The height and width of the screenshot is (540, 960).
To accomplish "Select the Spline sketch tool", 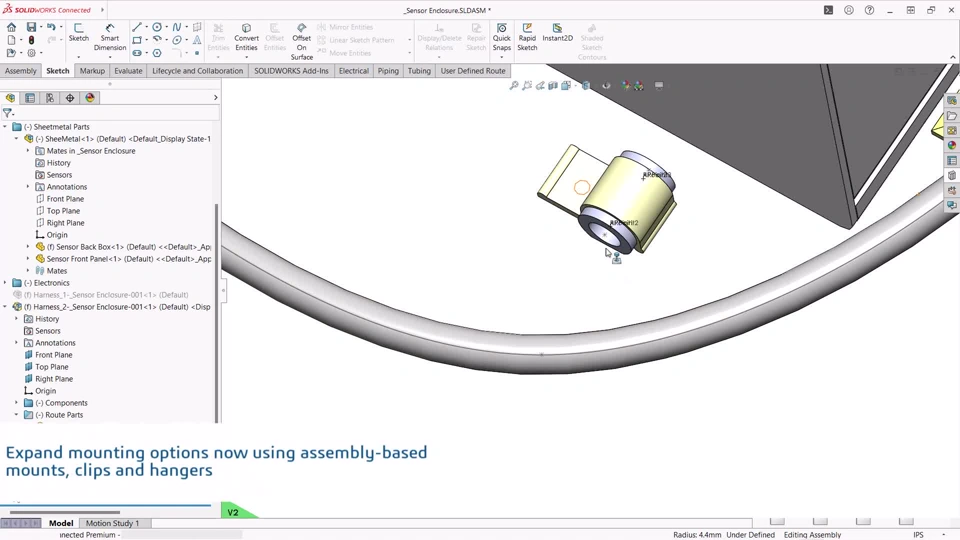I will point(177,27).
